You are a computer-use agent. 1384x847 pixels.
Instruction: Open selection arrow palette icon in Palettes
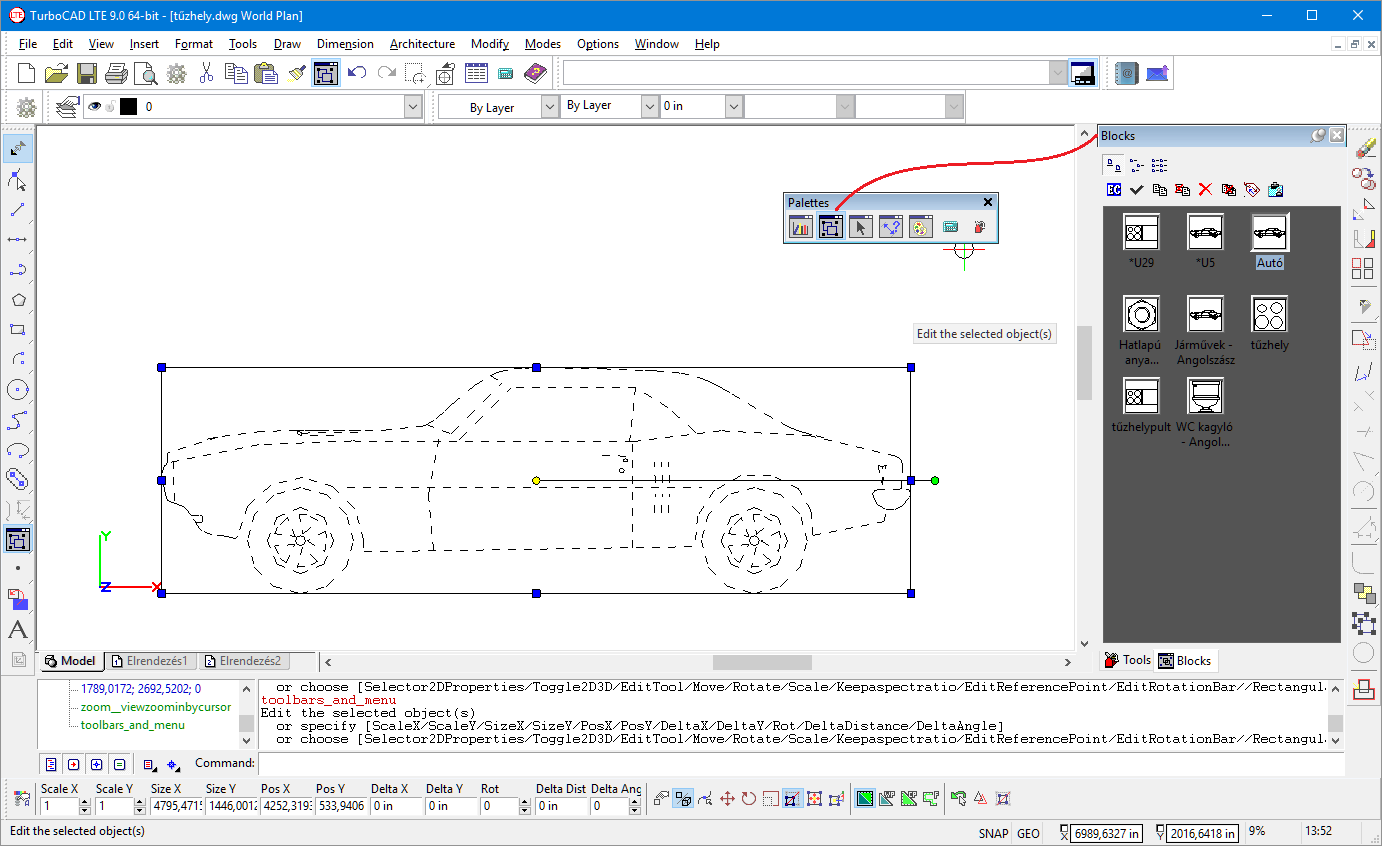tap(860, 228)
